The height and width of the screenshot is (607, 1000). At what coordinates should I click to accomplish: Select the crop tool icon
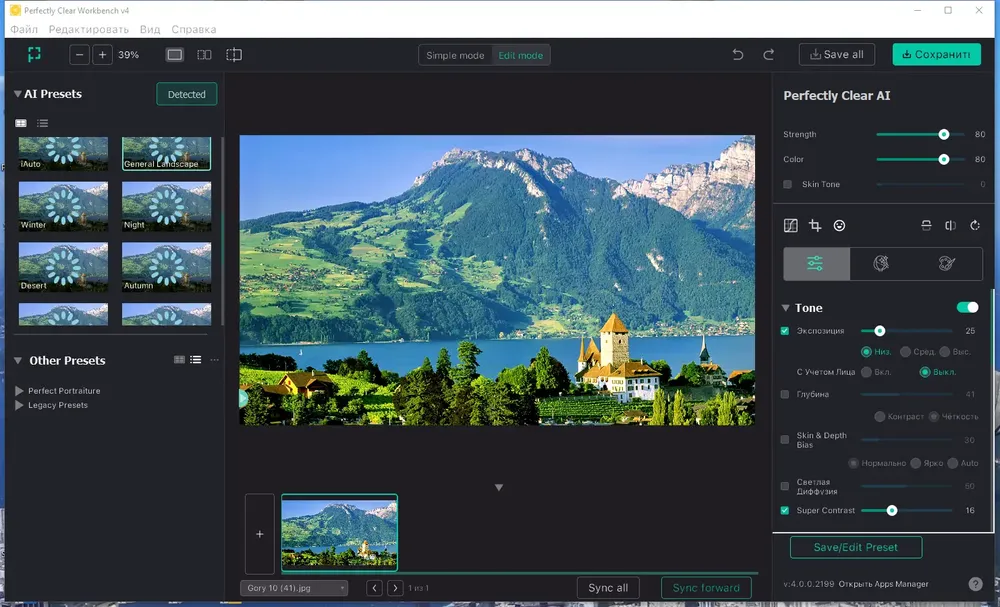click(815, 225)
